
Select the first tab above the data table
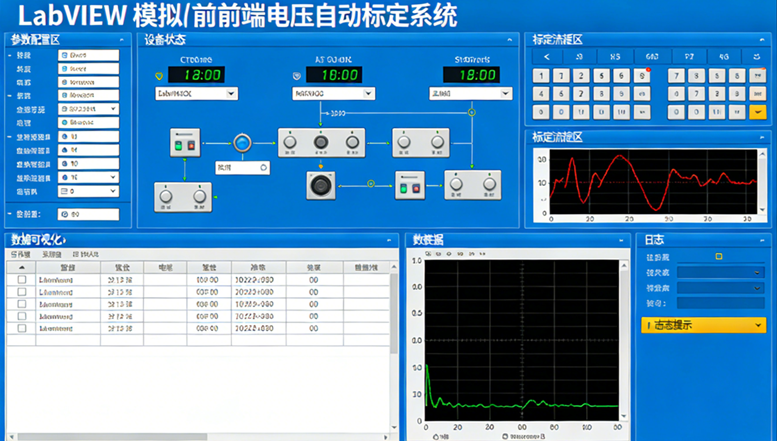[20, 255]
